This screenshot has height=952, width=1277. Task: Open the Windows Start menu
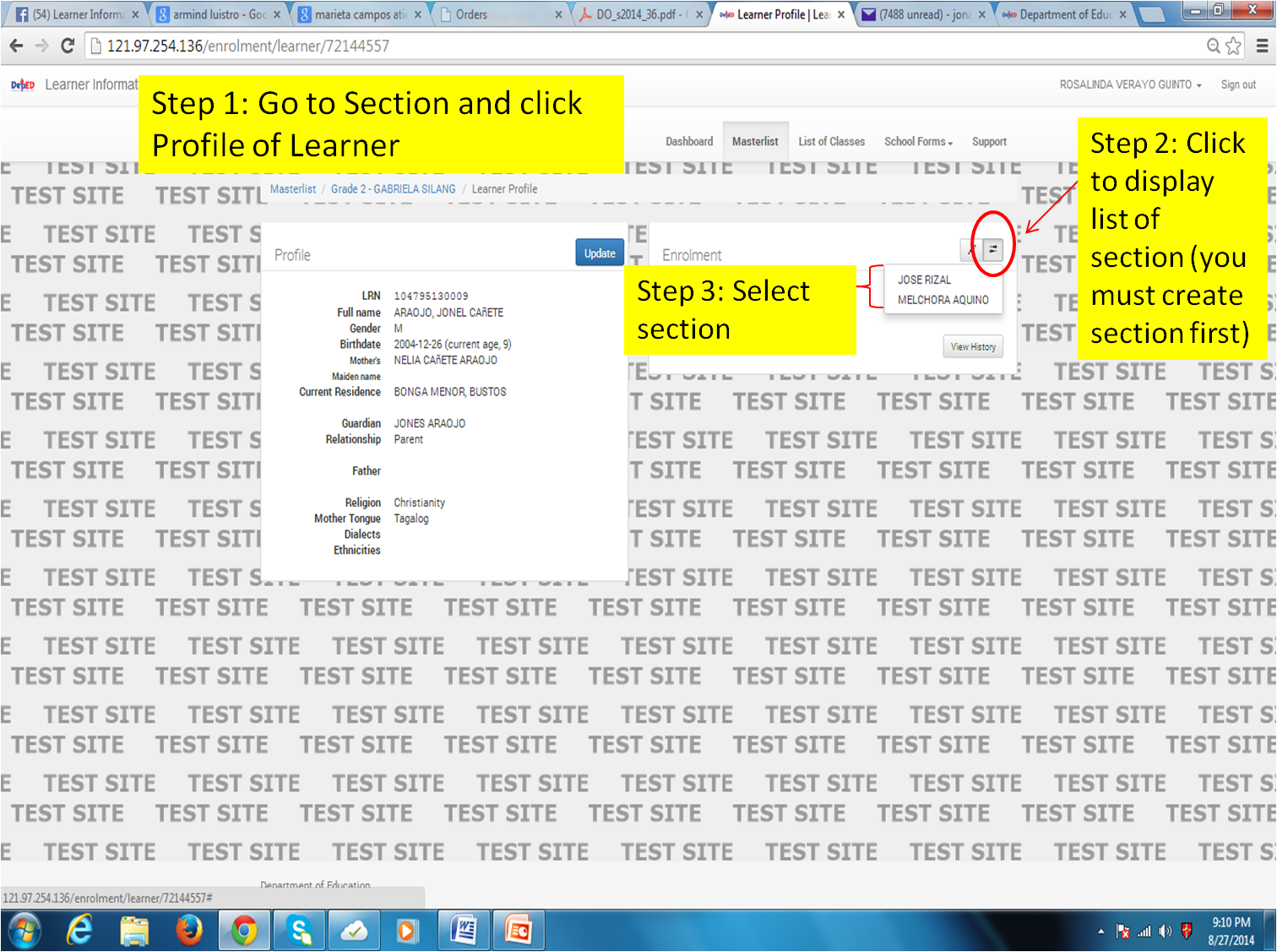point(24,931)
